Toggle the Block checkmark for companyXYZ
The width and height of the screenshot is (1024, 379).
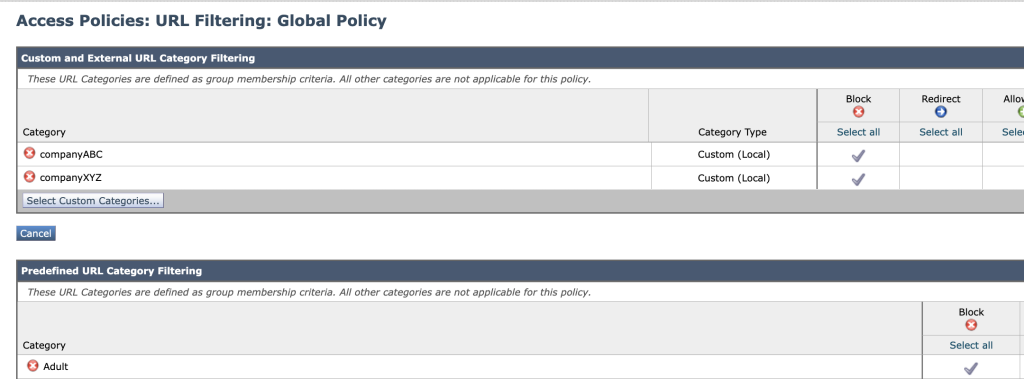(858, 178)
